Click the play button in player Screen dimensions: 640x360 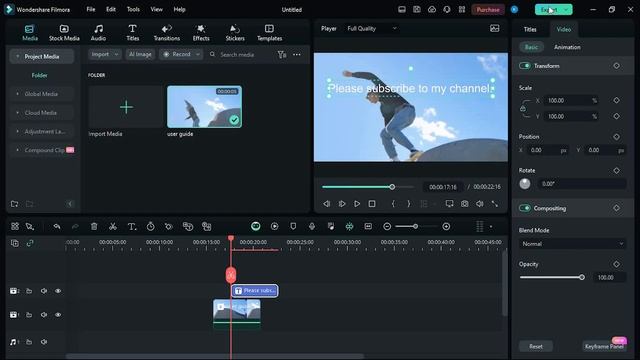point(357,203)
